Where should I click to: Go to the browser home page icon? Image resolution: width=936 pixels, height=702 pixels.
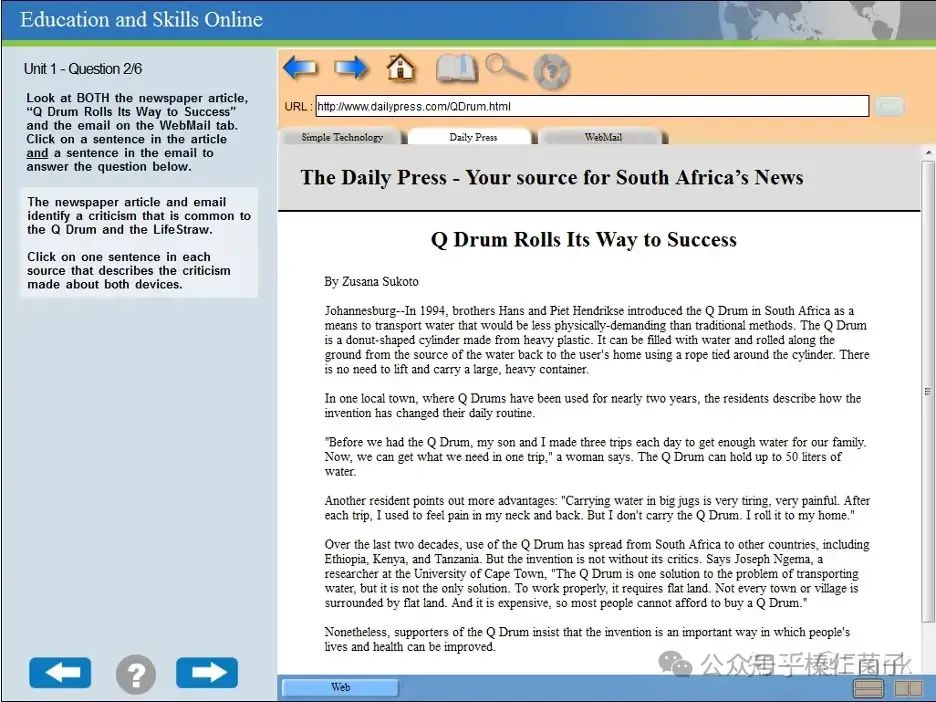pyautogui.click(x=401, y=67)
